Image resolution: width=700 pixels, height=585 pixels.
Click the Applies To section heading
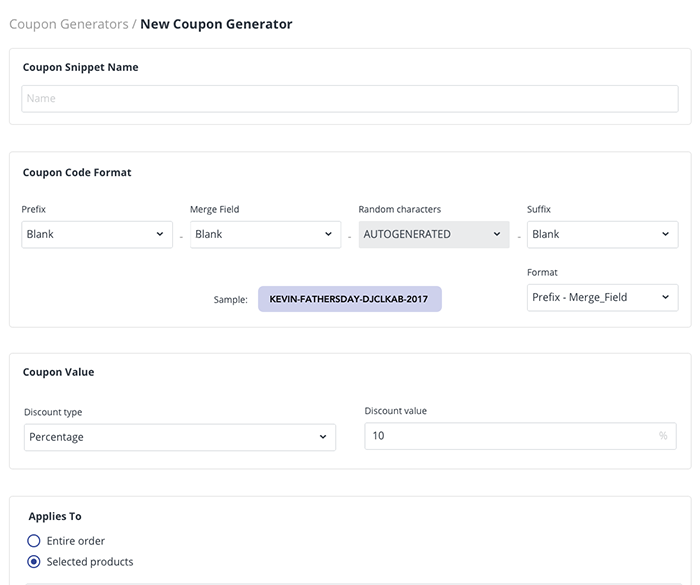pyautogui.click(x=55, y=517)
